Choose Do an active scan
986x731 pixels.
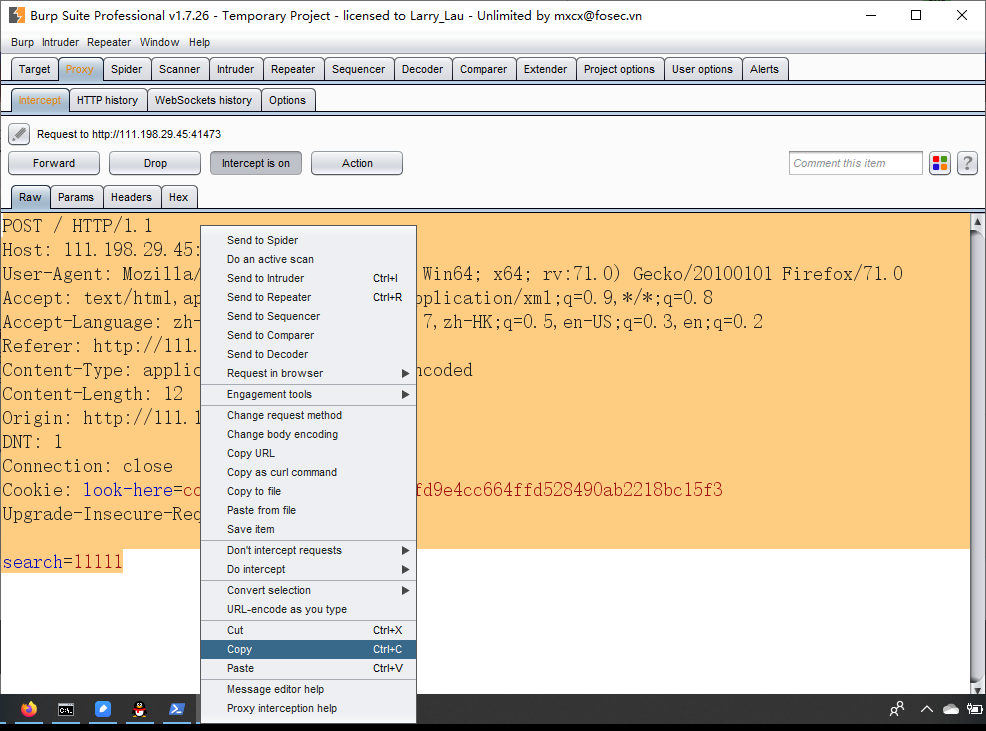[308, 259]
